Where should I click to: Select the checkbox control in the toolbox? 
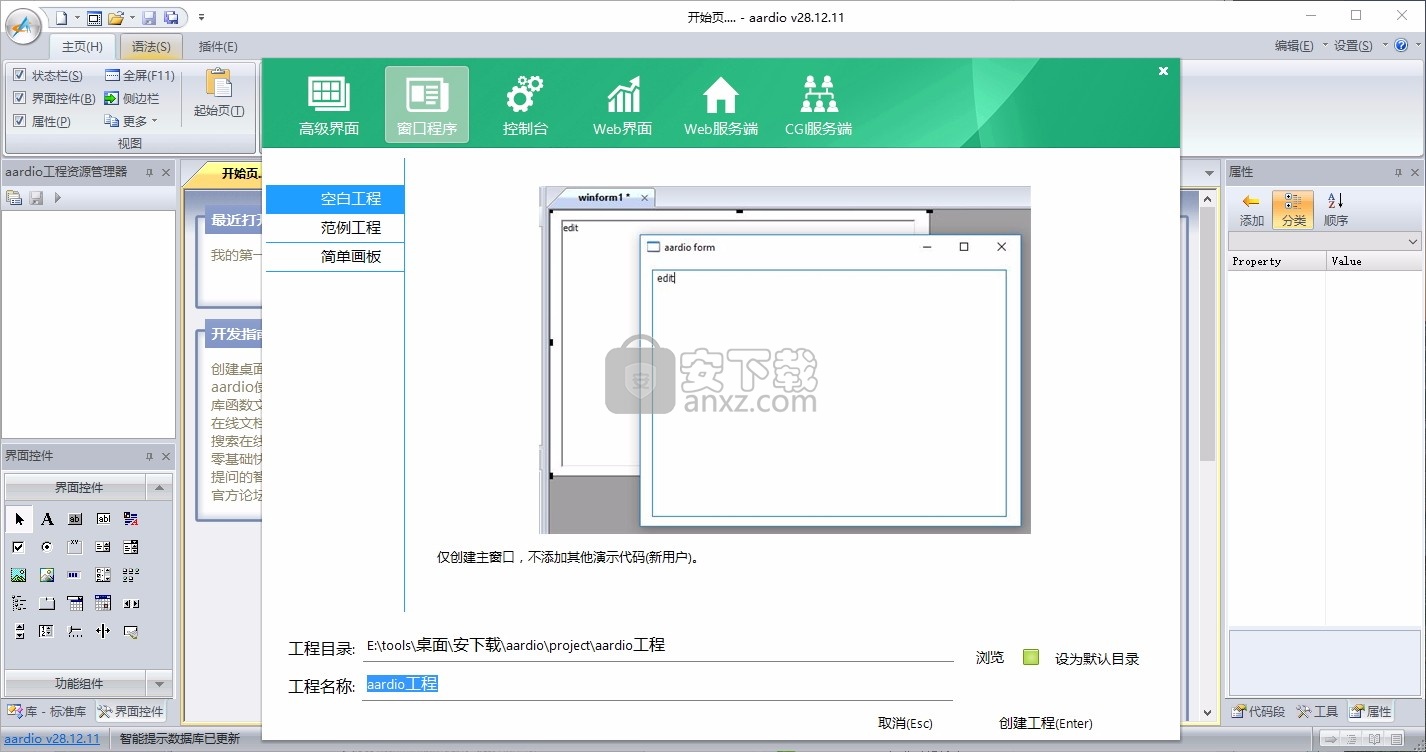[19, 547]
